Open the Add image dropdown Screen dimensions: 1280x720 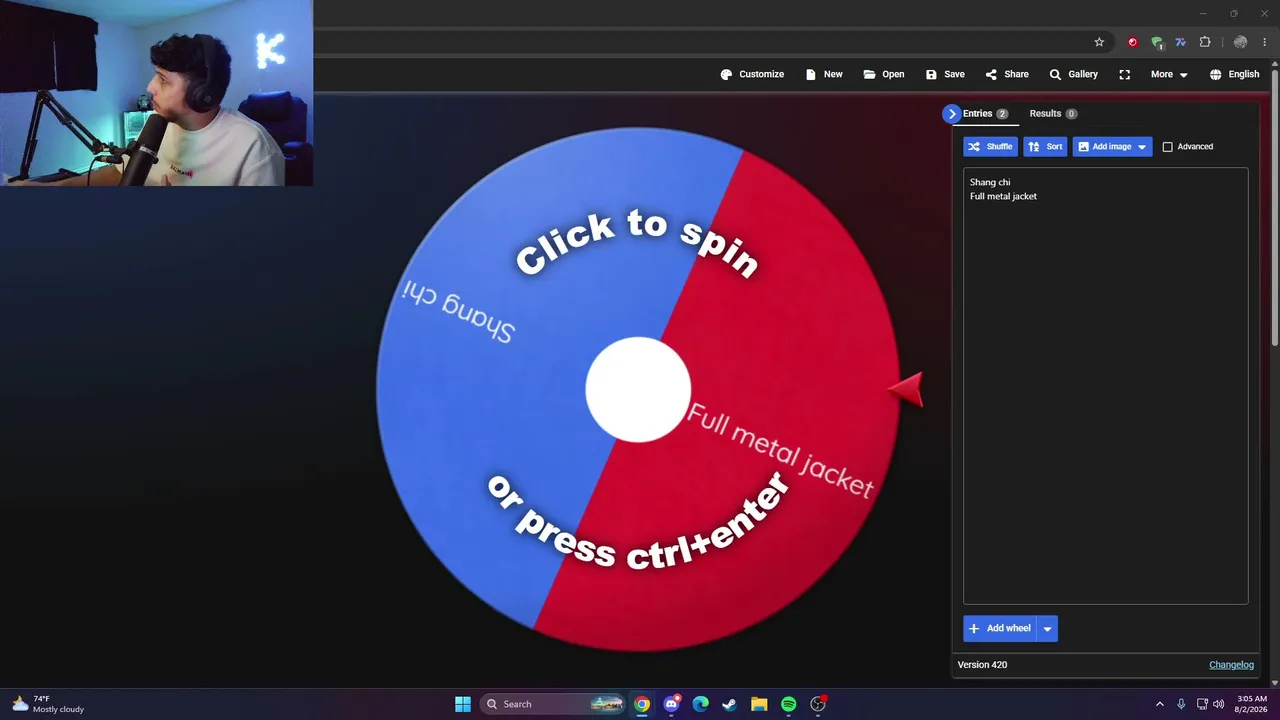pyautogui.click(x=1112, y=147)
